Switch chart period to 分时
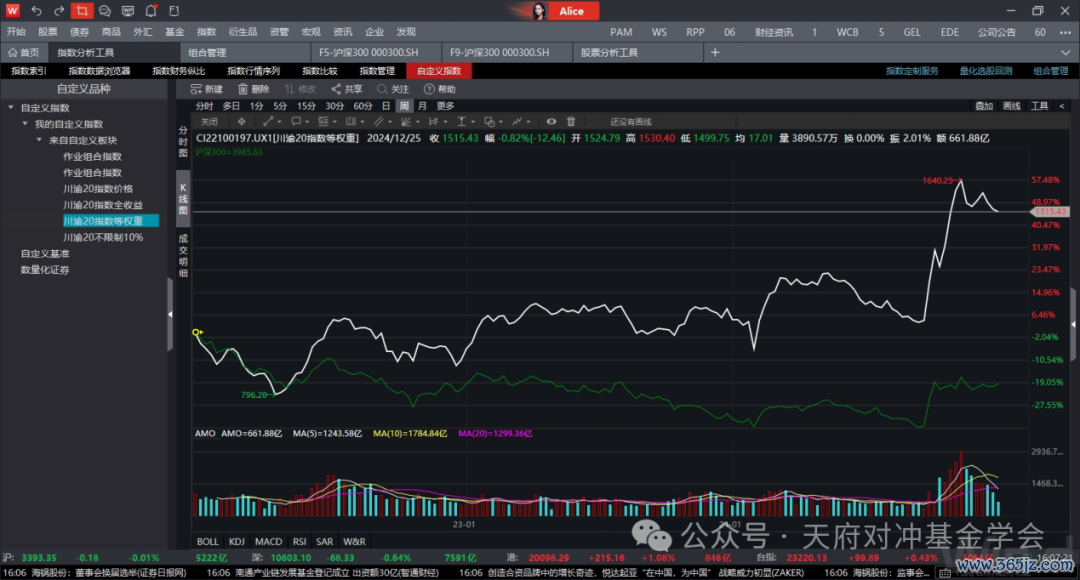 click(x=205, y=106)
